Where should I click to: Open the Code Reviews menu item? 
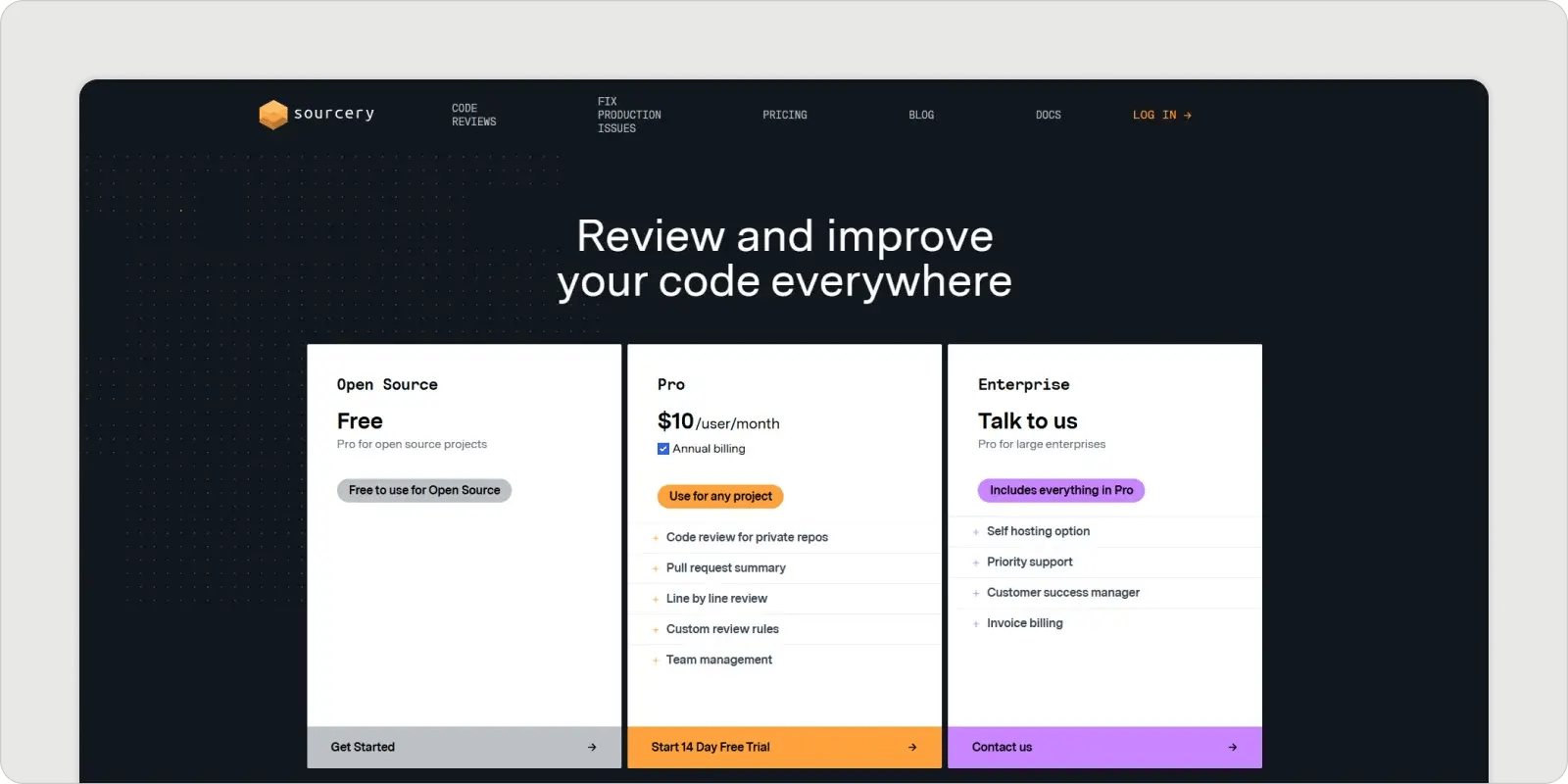(x=473, y=116)
